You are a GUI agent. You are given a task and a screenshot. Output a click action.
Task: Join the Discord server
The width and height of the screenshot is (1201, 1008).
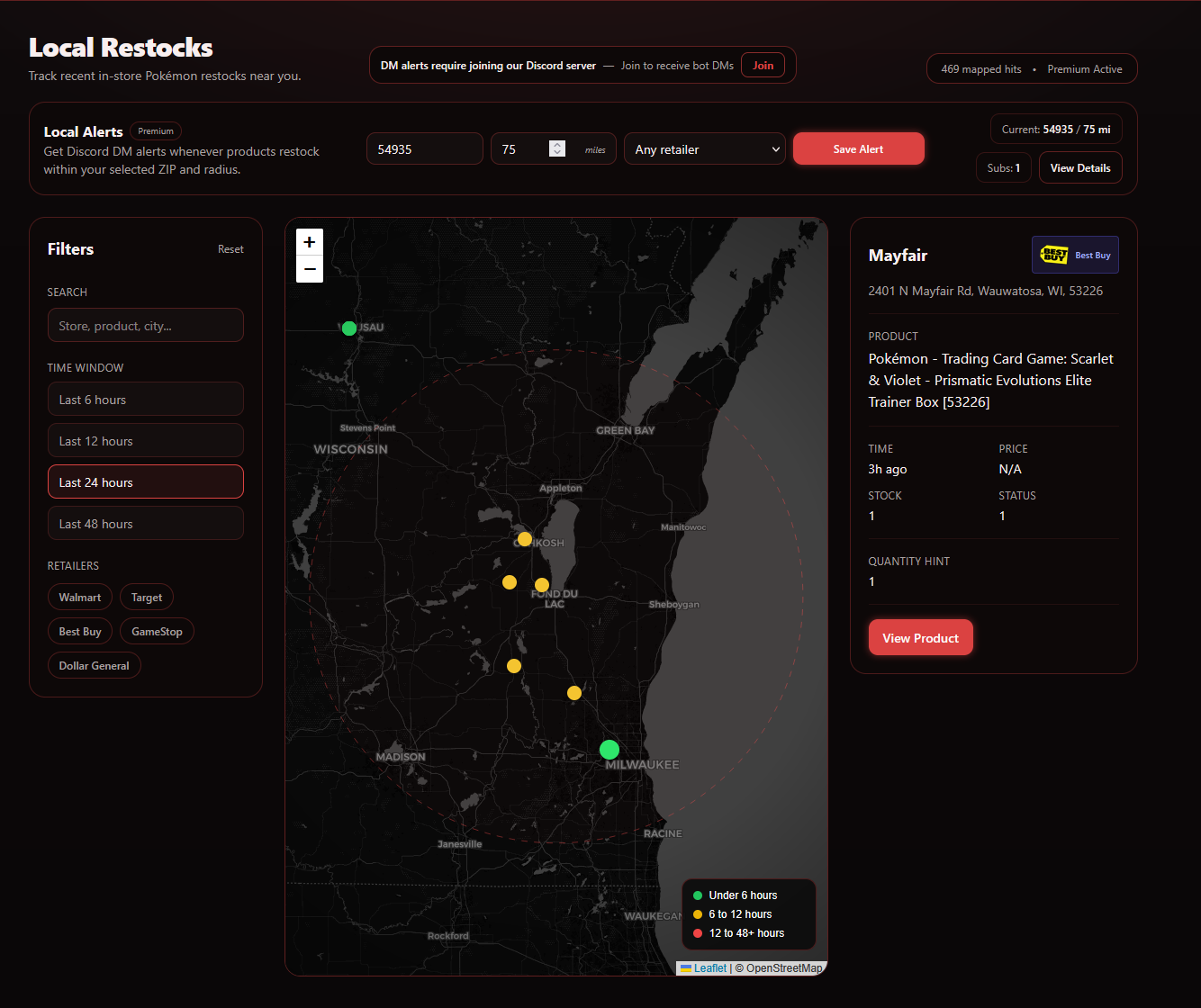[763, 66]
